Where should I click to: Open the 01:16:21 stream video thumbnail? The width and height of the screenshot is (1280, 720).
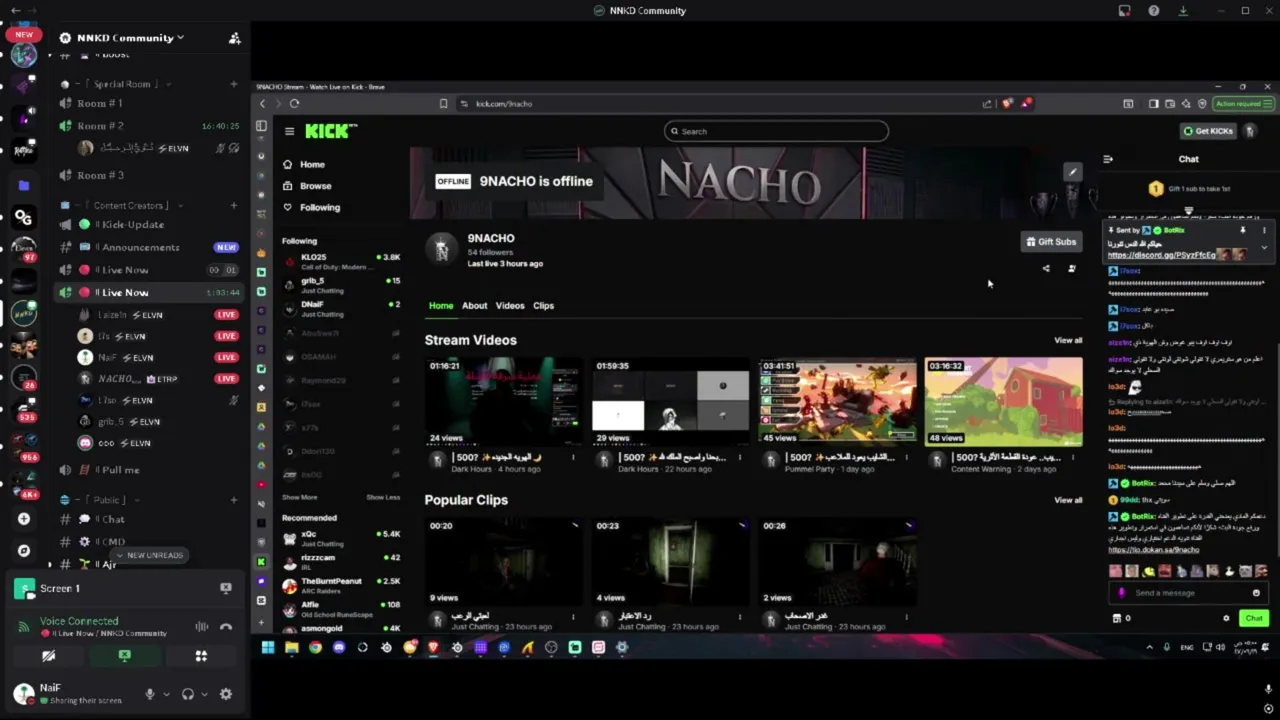pos(504,400)
